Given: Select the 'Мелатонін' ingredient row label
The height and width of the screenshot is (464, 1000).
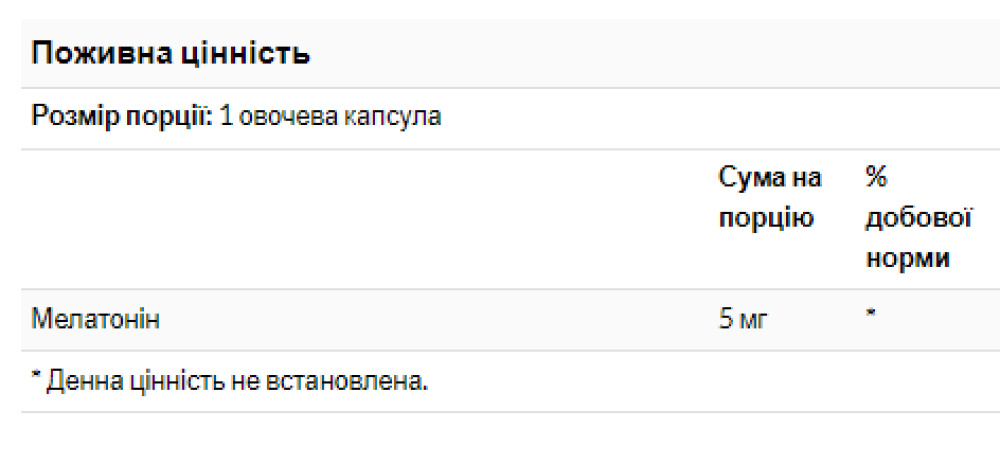Looking at the screenshot, I should [x=96, y=320].
